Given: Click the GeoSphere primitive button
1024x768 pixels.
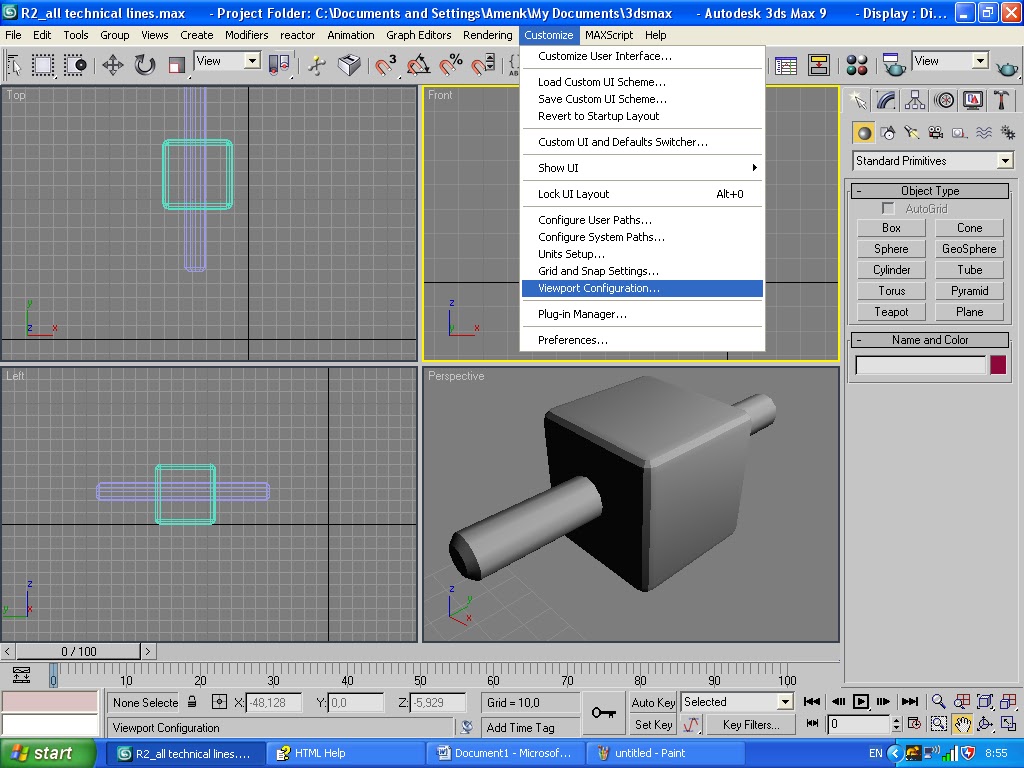Looking at the screenshot, I should pos(969,249).
